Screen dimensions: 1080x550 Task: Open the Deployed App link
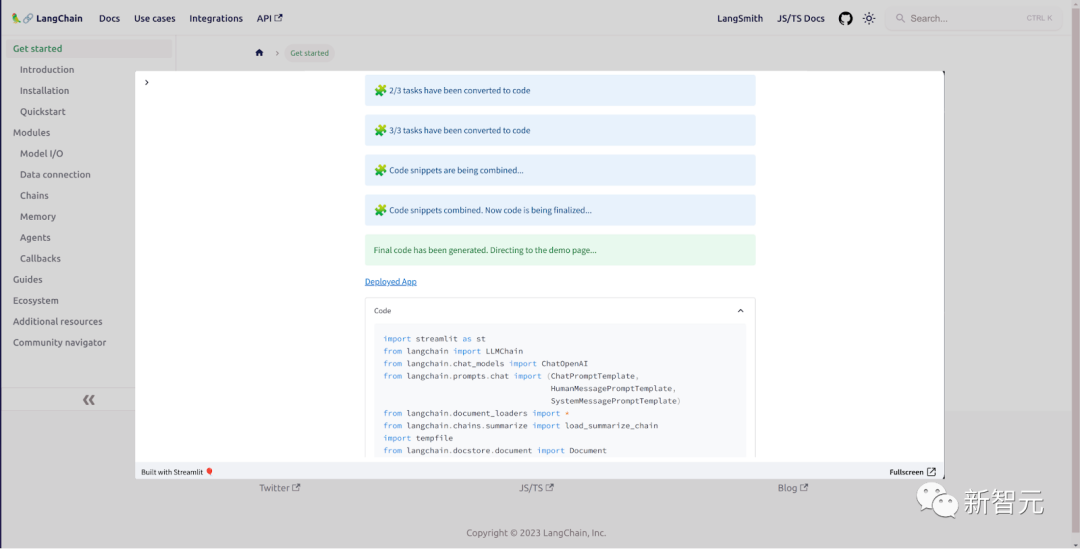[391, 282]
